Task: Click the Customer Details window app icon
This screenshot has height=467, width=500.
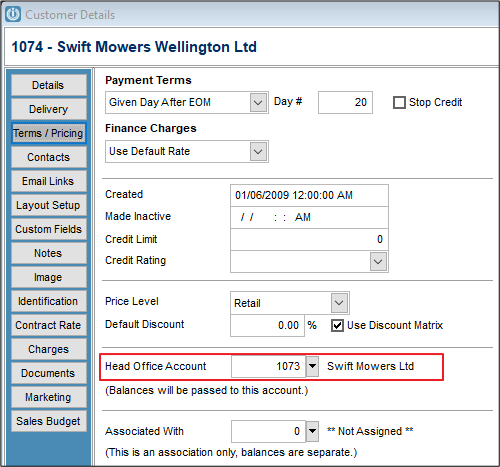Action: [13, 14]
